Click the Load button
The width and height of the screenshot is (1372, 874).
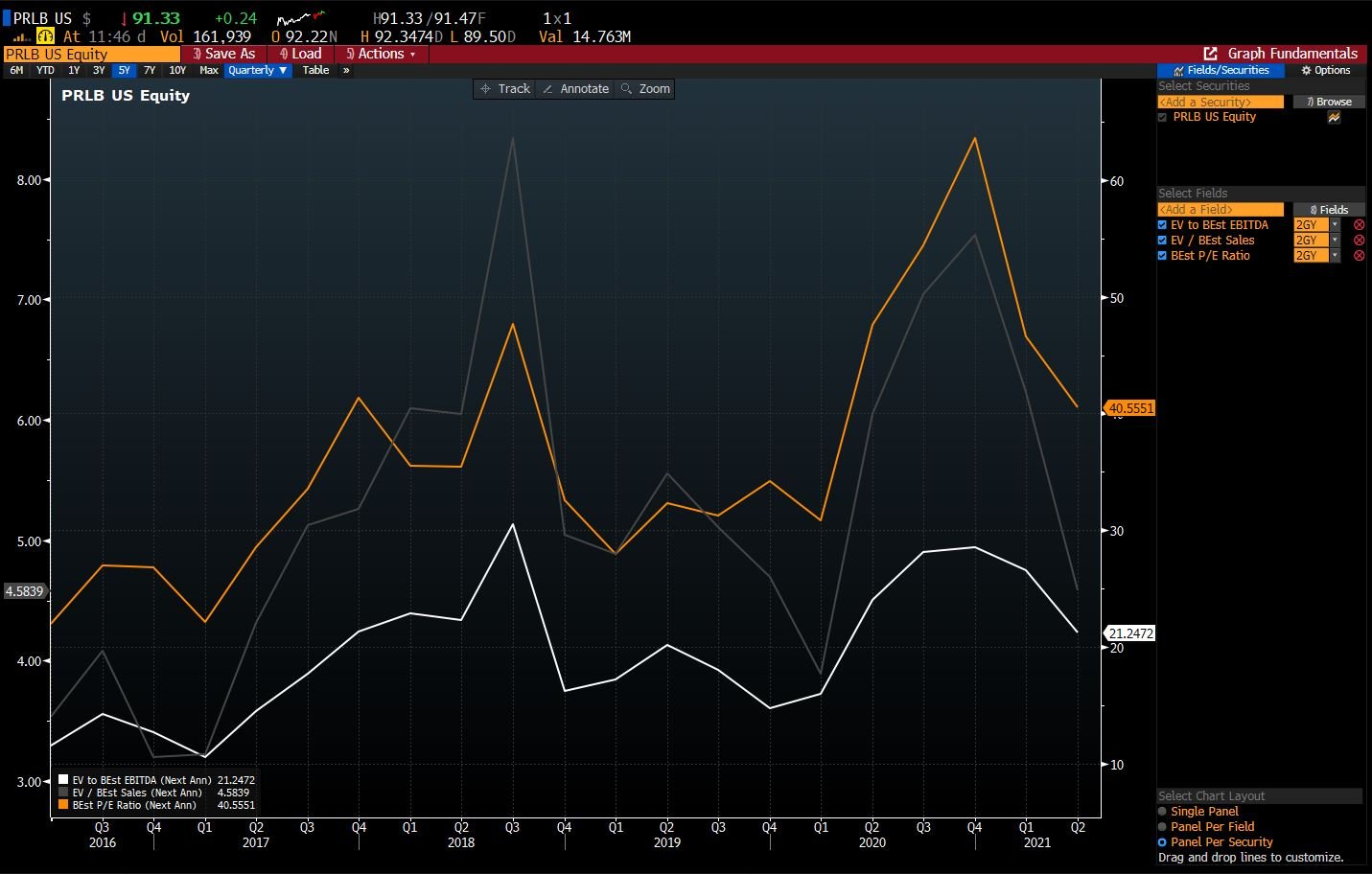click(300, 54)
